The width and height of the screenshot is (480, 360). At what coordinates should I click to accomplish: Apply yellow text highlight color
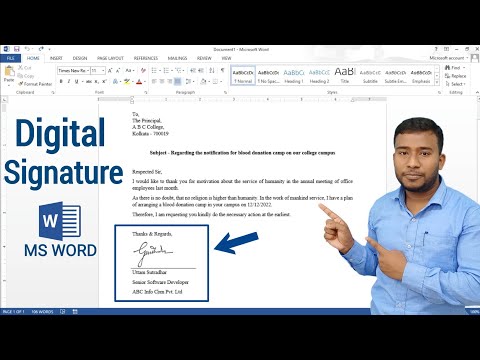pyautogui.click(x=127, y=82)
